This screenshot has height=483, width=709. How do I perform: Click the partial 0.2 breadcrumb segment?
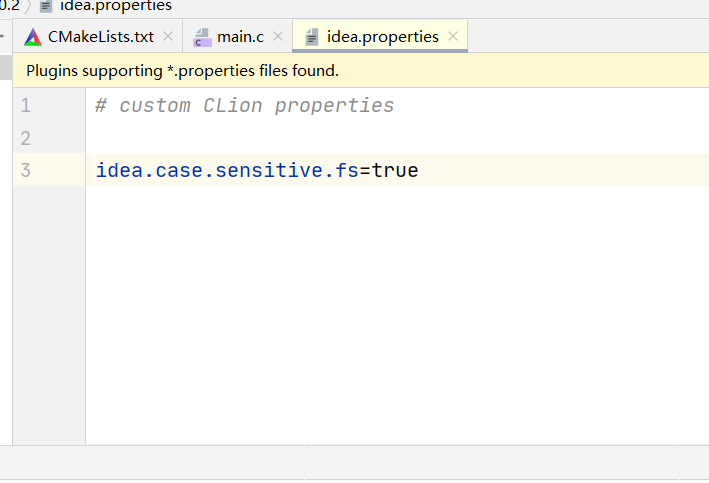pos(9,6)
